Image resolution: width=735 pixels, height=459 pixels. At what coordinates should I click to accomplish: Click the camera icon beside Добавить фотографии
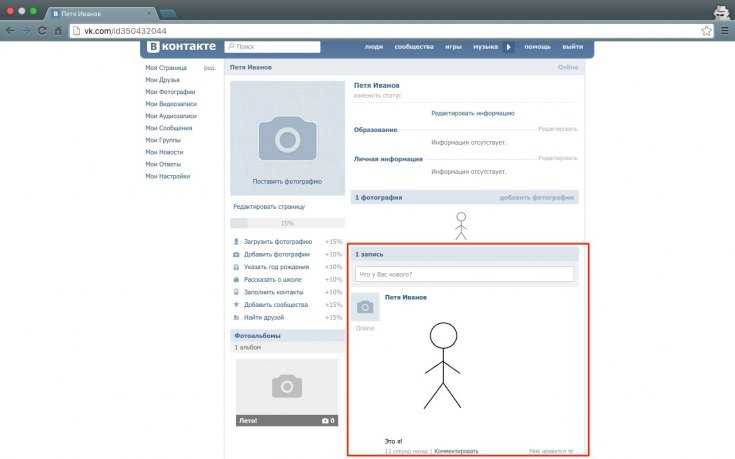(236, 255)
